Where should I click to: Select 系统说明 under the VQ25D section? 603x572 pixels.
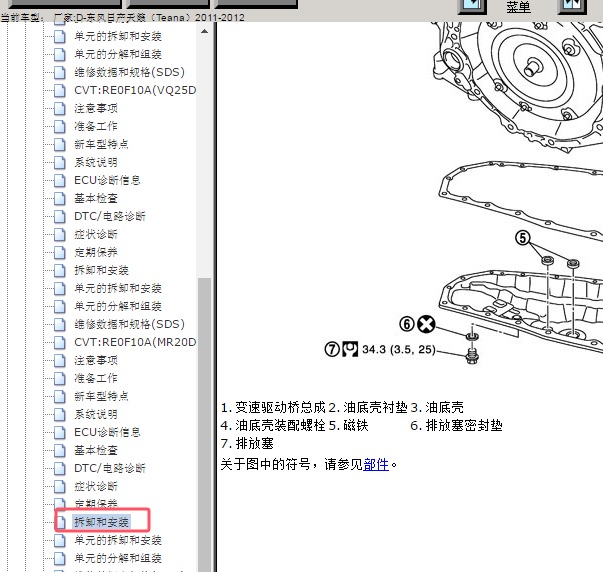click(96, 162)
